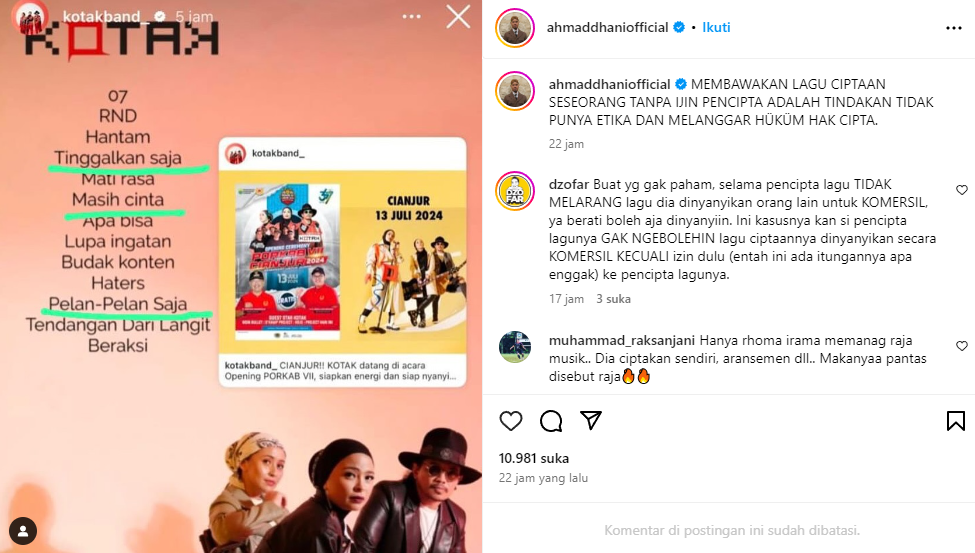Share the post via the paper plane icon
Image resolution: width=975 pixels, height=553 pixels.
click(591, 421)
